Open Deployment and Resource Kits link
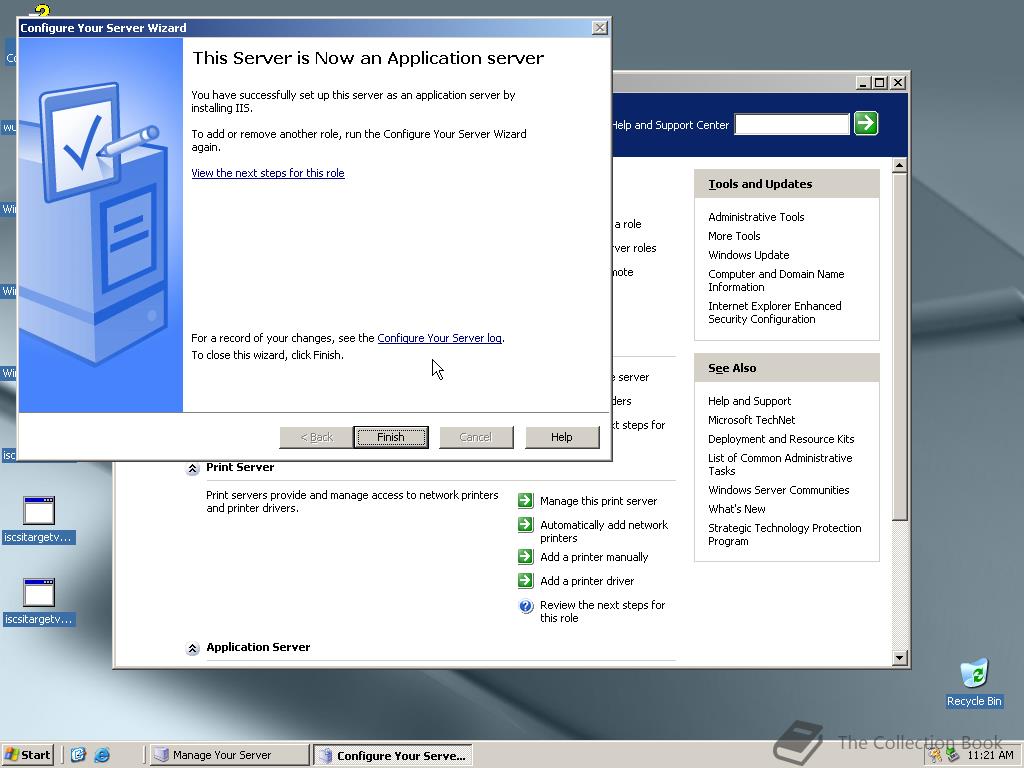This screenshot has height=768, width=1024. [781, 439]
